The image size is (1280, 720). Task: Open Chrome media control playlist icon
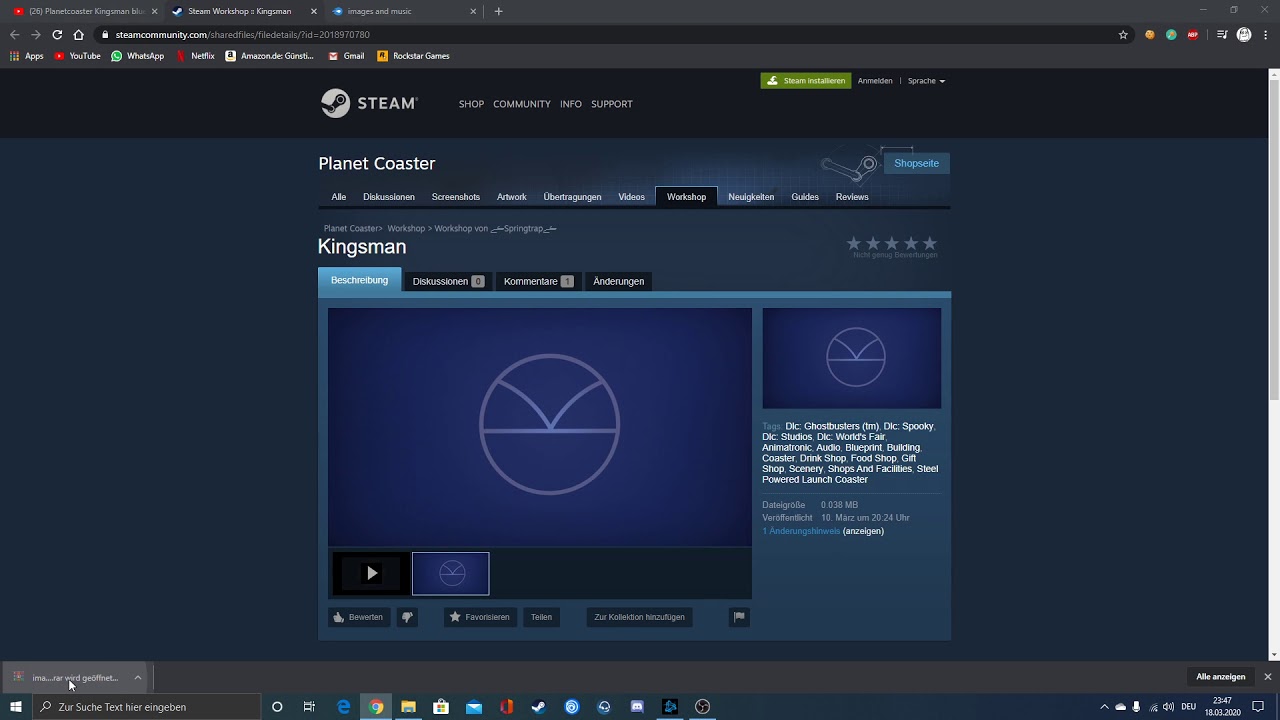[1222, 35]
